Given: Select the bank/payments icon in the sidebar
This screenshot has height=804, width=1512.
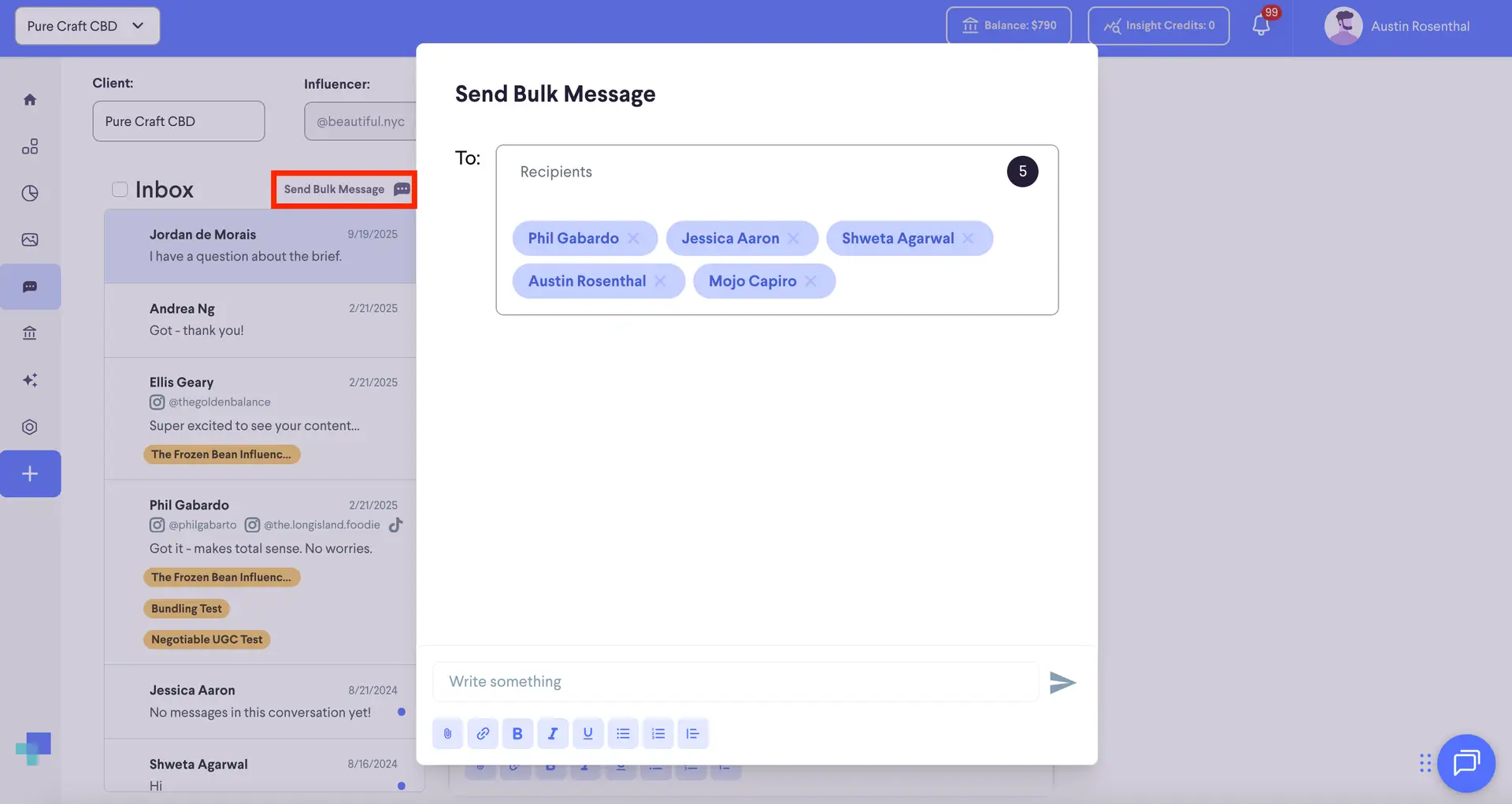Looking at the screenshot, I should point(30,332).
